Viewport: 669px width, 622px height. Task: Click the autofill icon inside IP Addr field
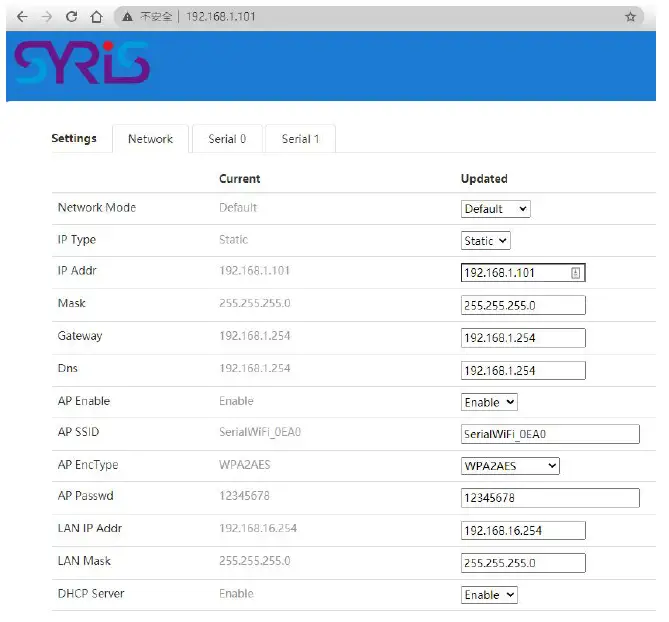(x=575, y=273)
